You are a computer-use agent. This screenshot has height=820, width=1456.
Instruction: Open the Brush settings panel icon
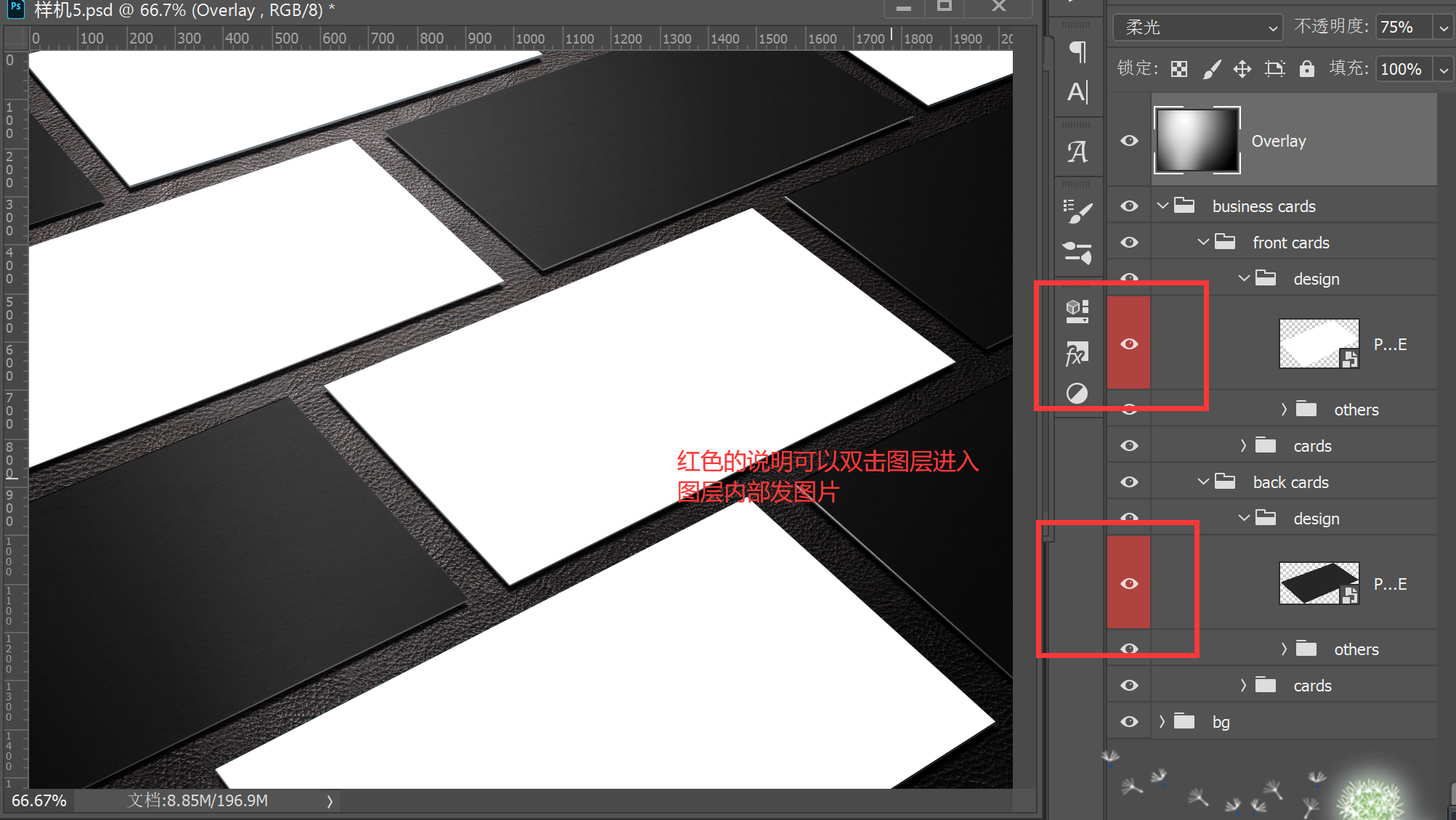click(1077, 212)
